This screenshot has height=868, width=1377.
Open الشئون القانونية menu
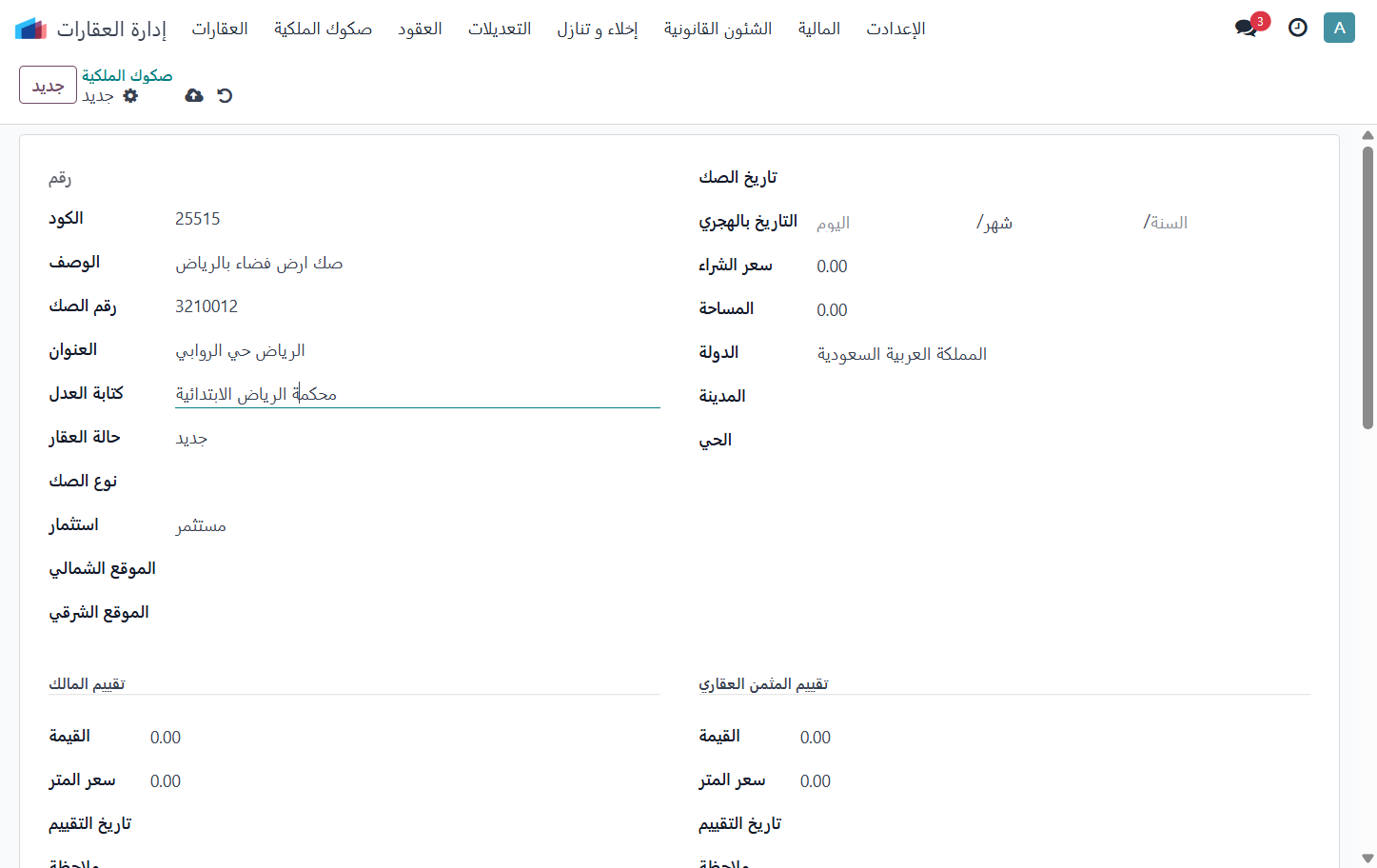click(x=718, y=29)
